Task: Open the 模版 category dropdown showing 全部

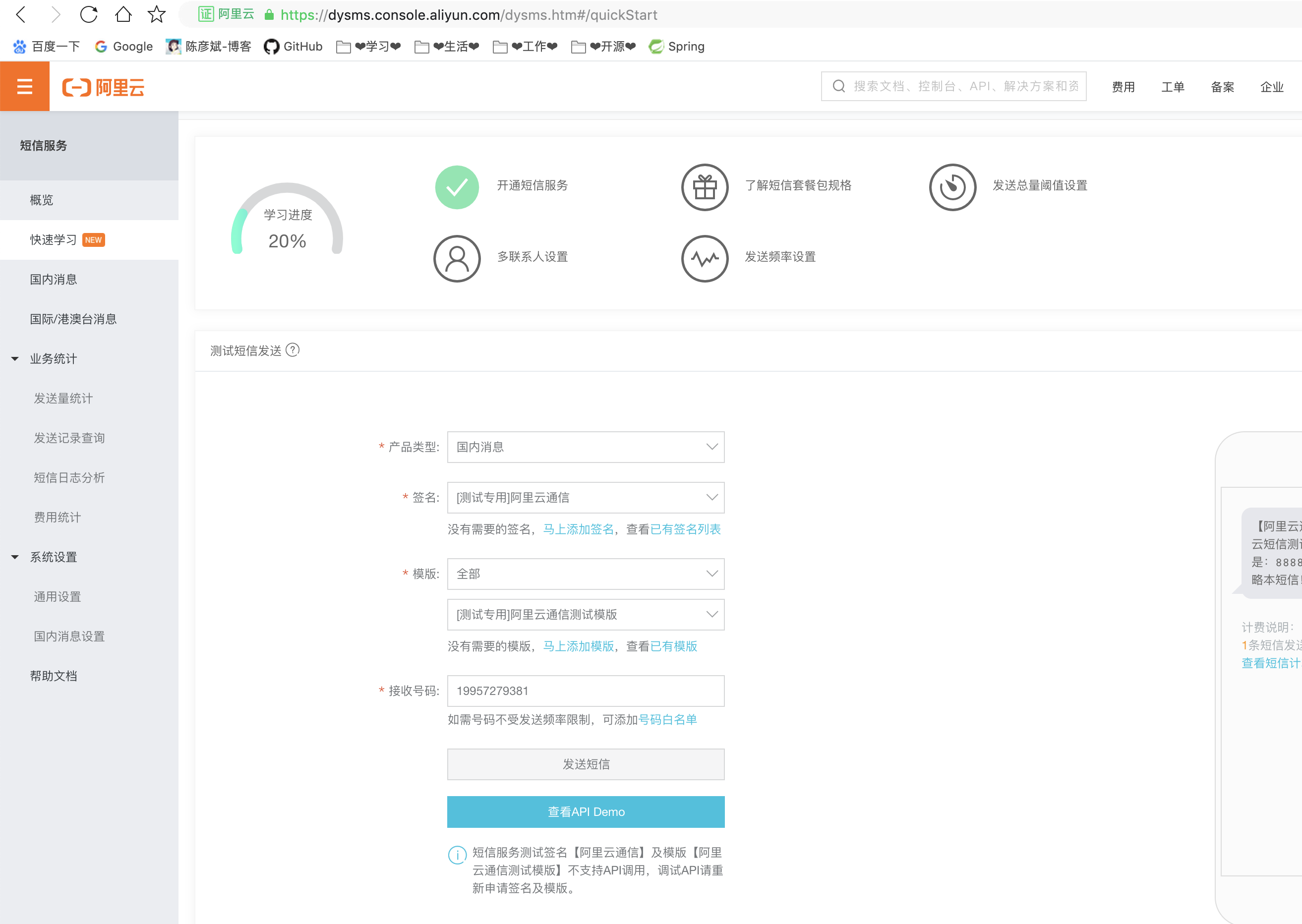Action: [586, 574]
